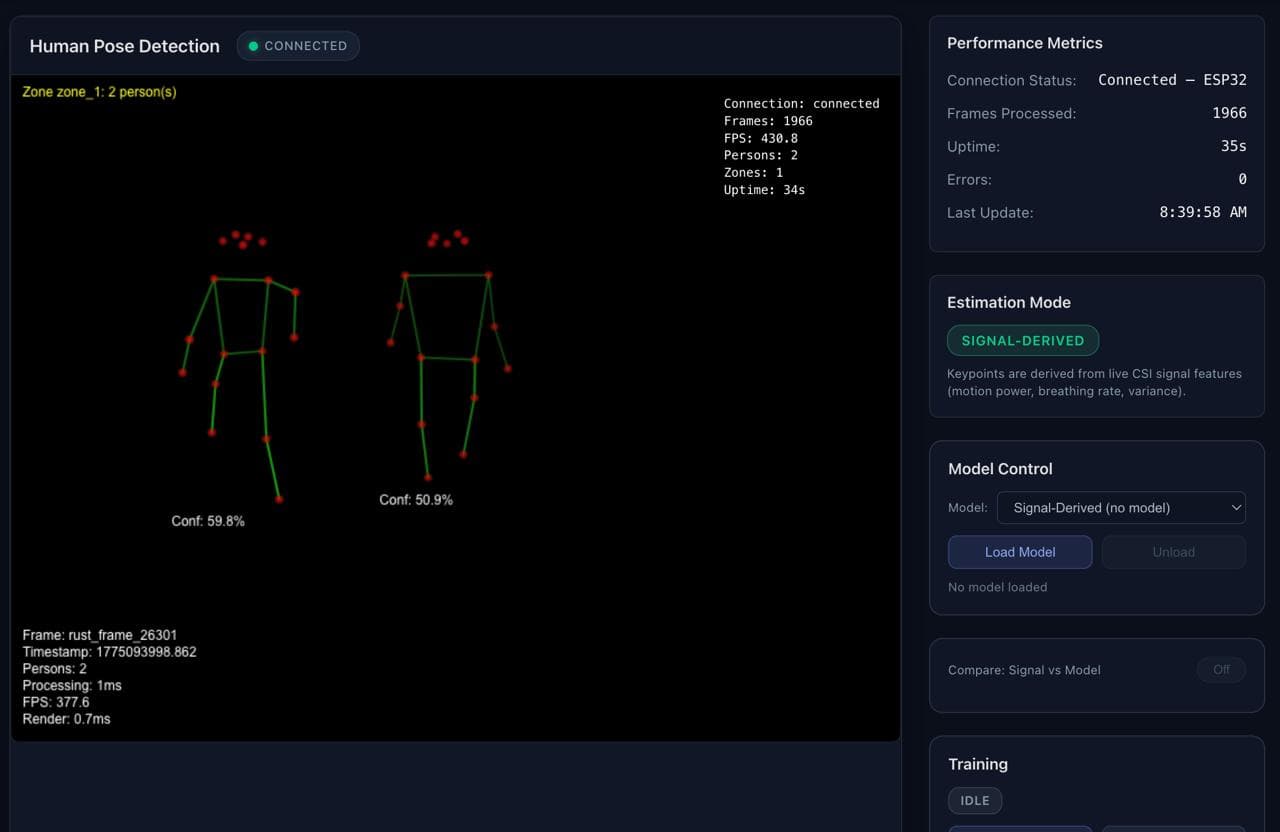Click the 'Processing: 1ms' text
The image size is (1280, 832).
pos(72,685)
